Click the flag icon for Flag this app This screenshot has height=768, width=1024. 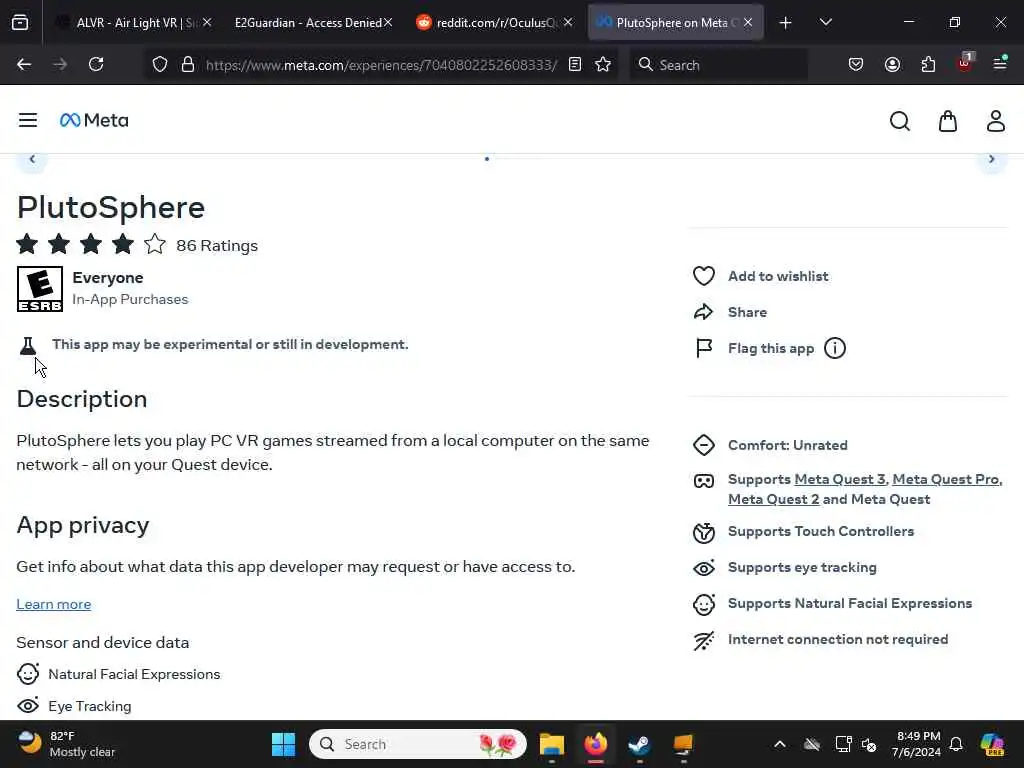pos(703,348)
